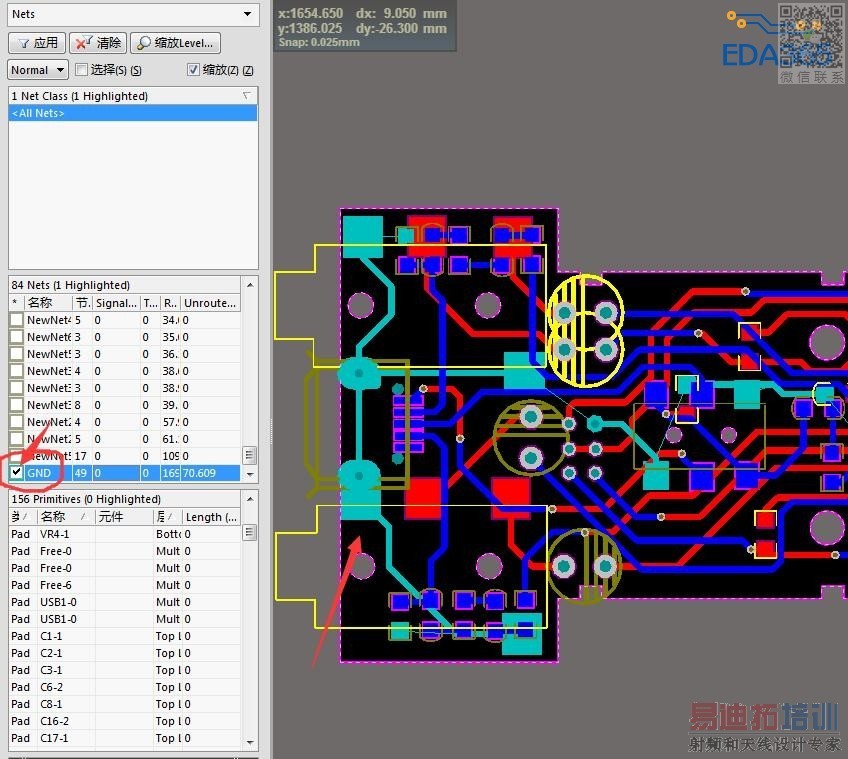Click the 156 Primitives list header

[x=125, y=499]
